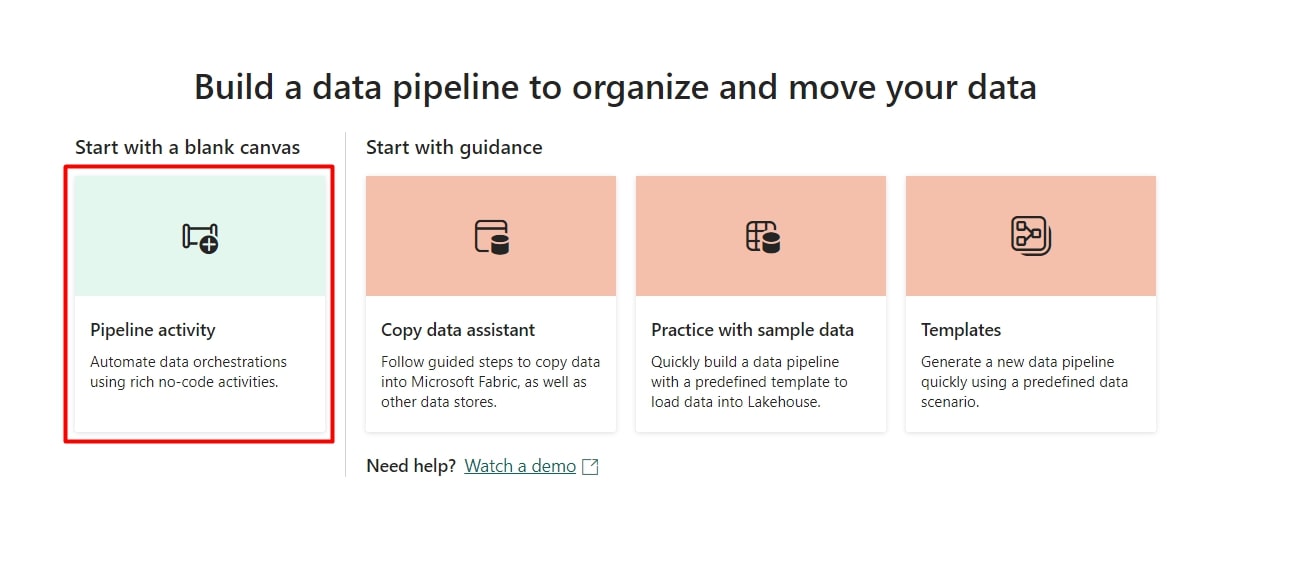Click the Practice with sample data icon
1294x578 pixels.
[x=762, y=237]
